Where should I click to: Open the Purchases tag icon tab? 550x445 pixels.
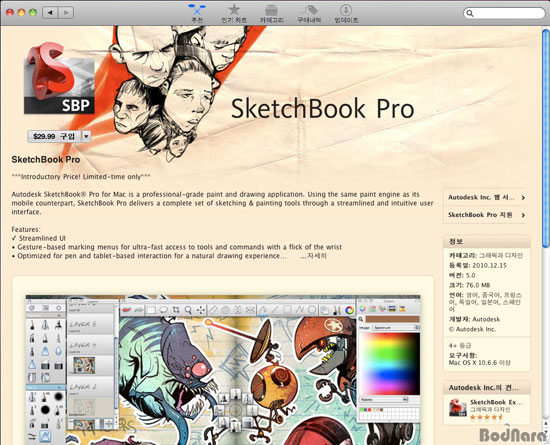pyautogui.click(x=309, y=13)
